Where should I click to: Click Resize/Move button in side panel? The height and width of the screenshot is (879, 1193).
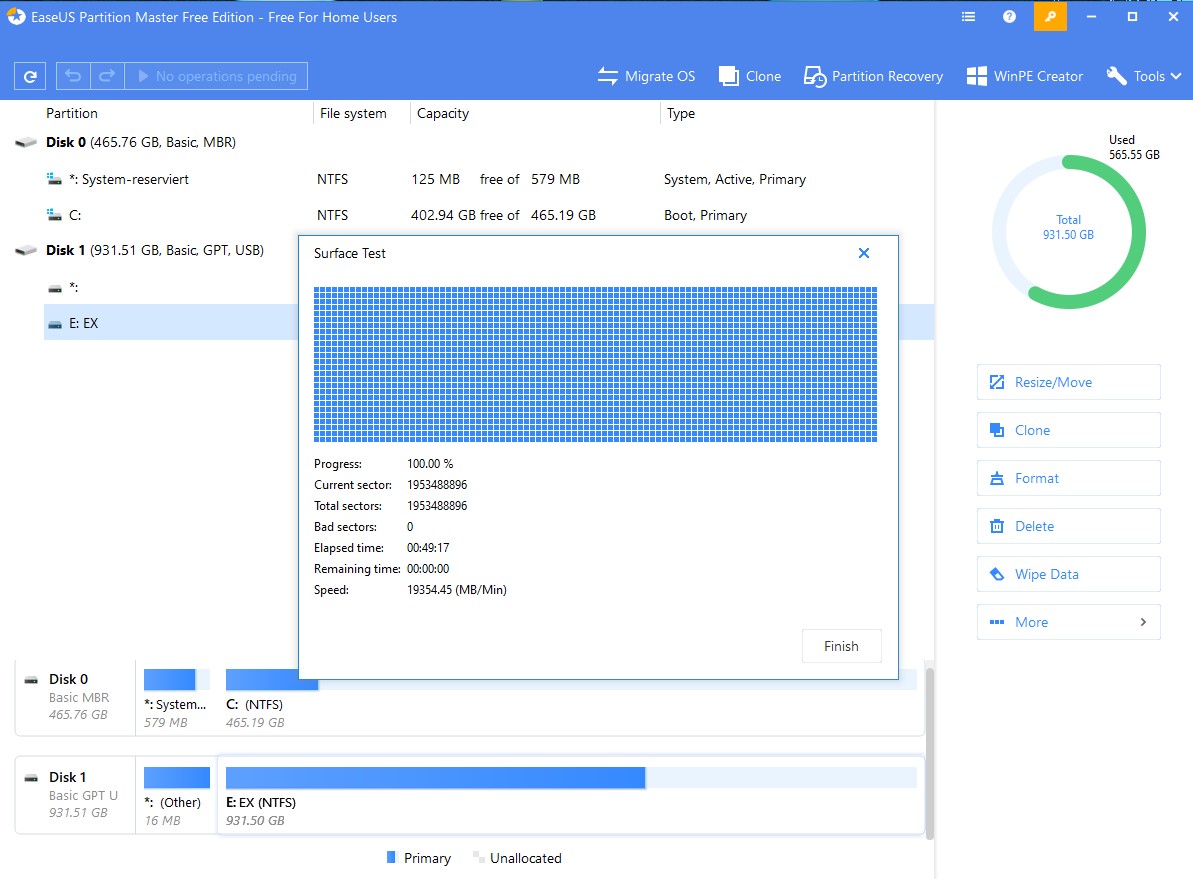pos(1068,382)
